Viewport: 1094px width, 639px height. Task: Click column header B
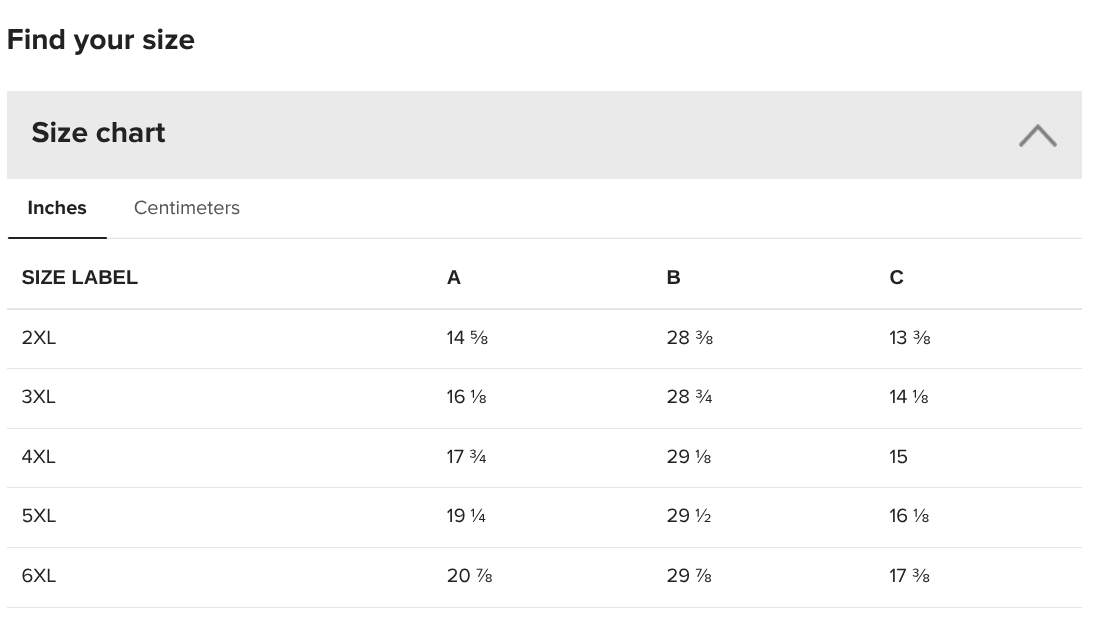(673, 278)
